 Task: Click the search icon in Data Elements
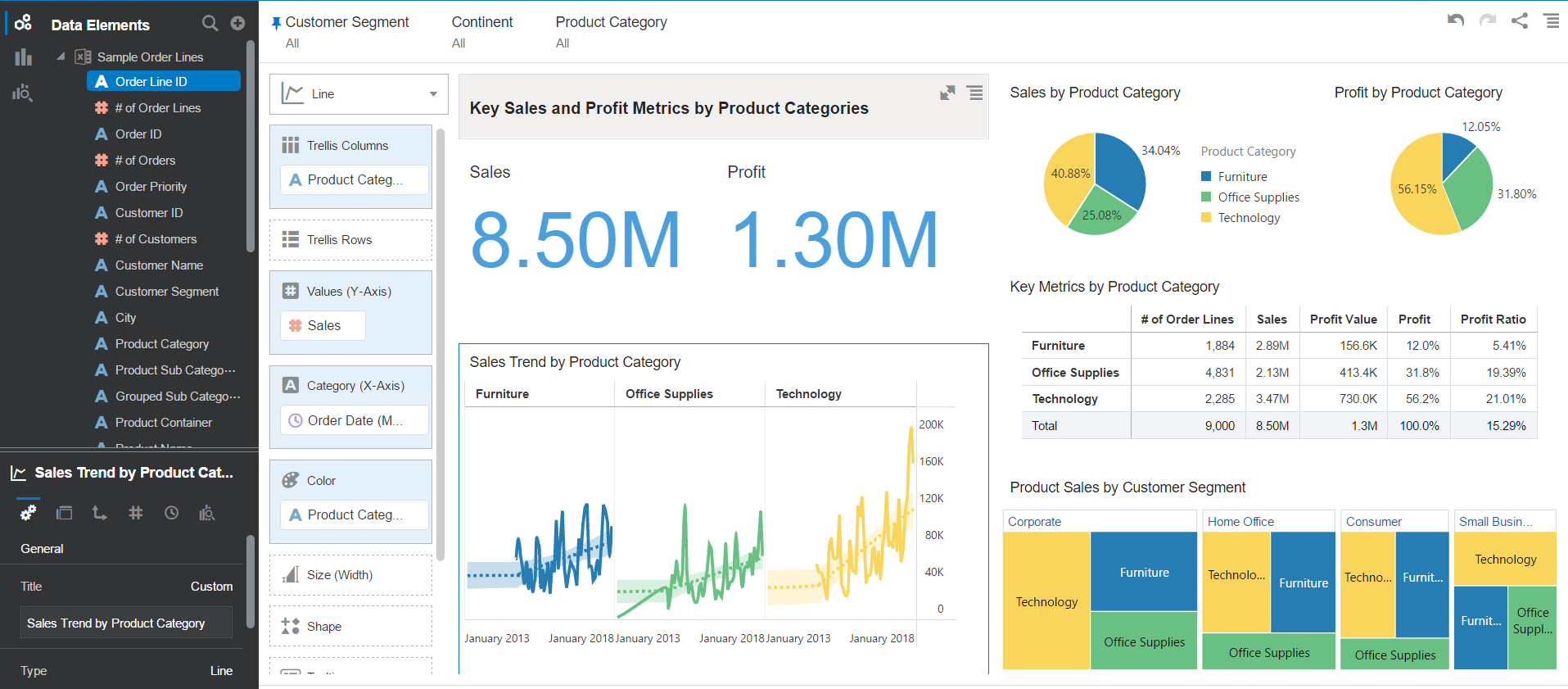[210, 24]
